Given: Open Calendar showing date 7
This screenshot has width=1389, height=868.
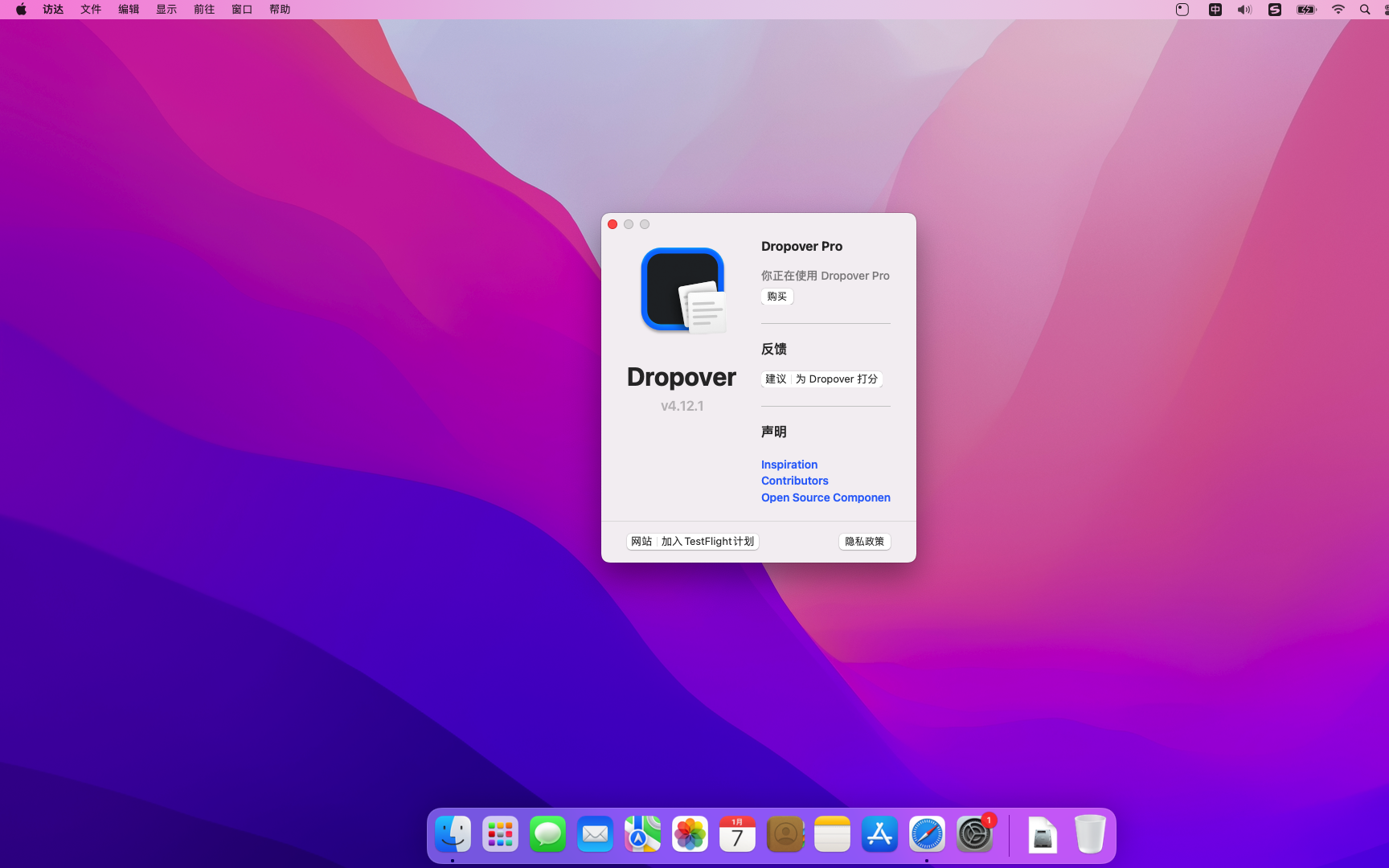Looking at the screenshot, I should [738, 834].
